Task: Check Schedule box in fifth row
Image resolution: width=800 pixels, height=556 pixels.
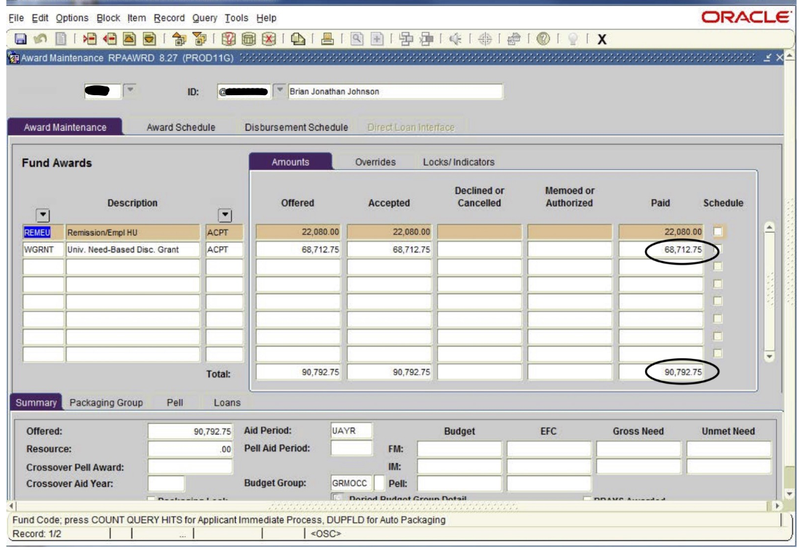Action: [718, 301]
